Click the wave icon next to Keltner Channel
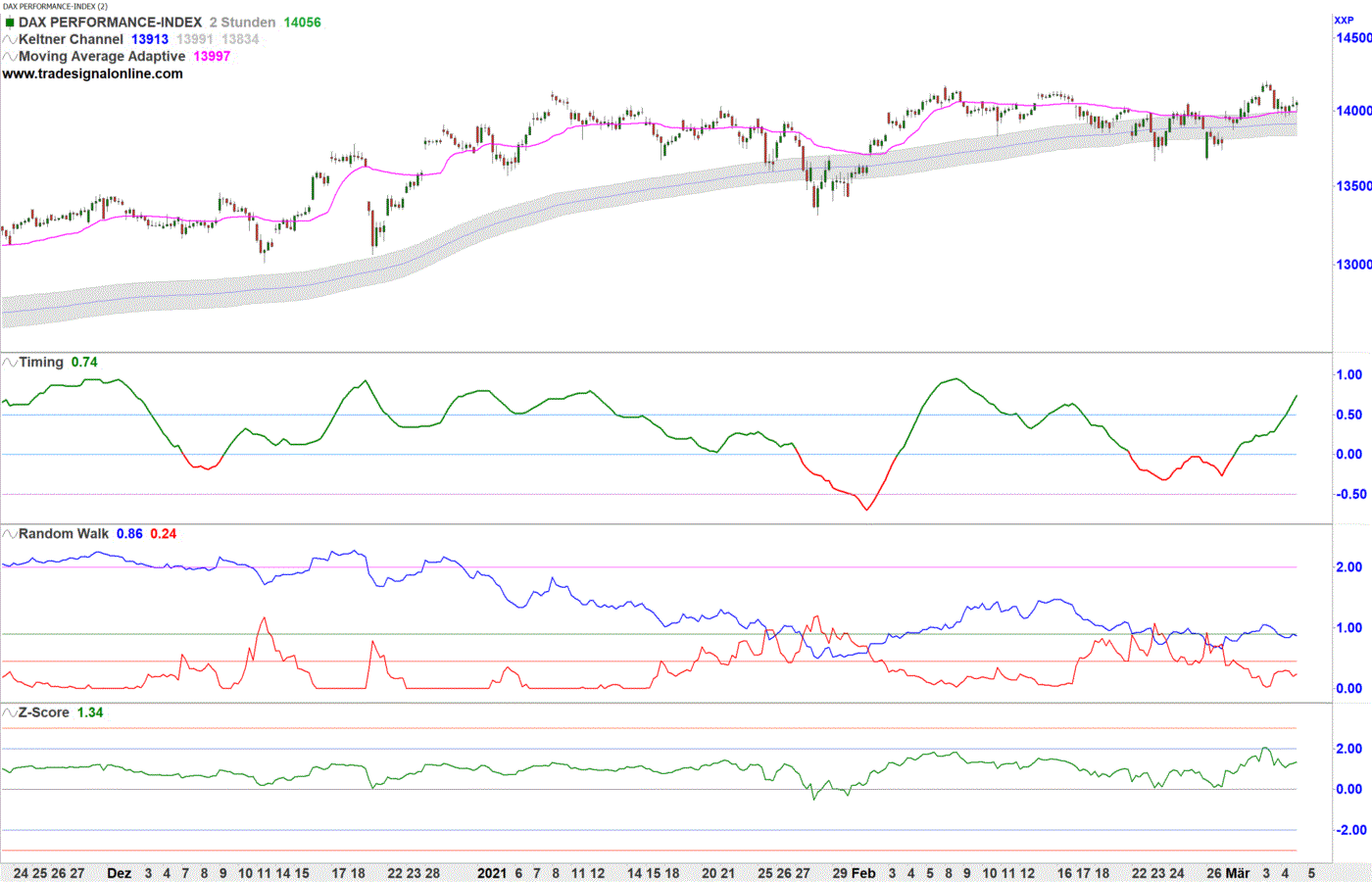The image size is (1372, 882). point(10,39)
